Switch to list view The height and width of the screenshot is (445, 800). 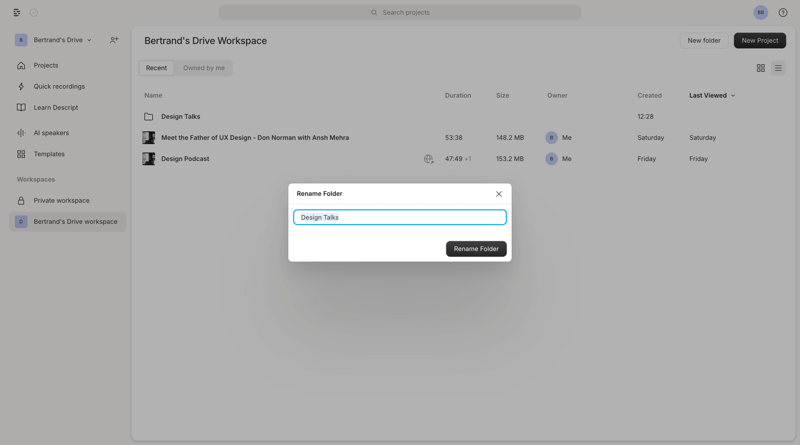click(x=778, y=68)
